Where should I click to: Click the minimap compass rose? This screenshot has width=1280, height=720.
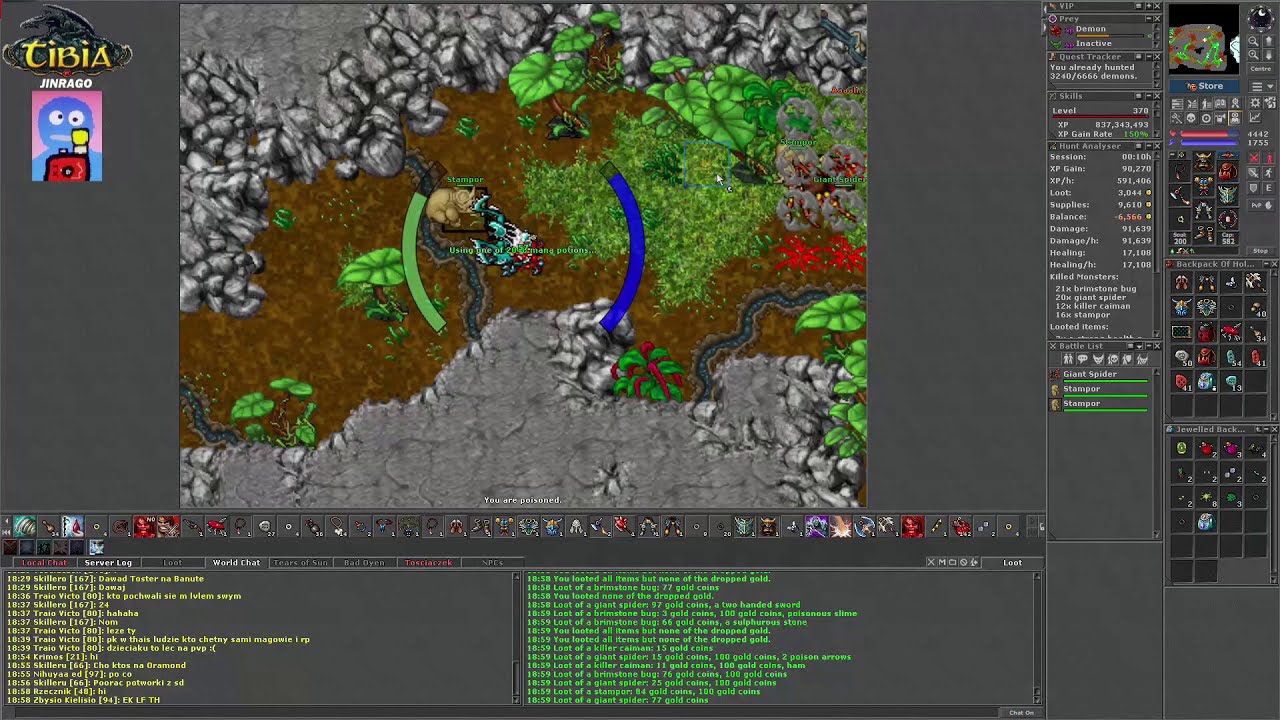coord(1260,17)
